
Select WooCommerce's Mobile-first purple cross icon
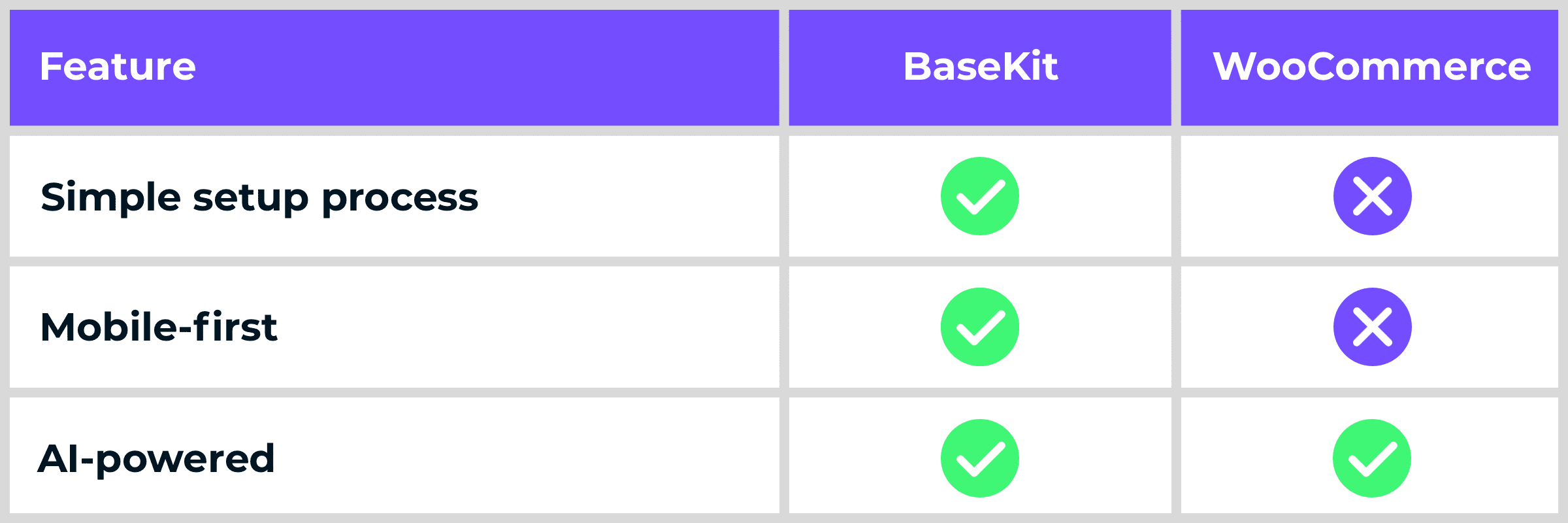pyautogui.click(x=1372, y=327)
